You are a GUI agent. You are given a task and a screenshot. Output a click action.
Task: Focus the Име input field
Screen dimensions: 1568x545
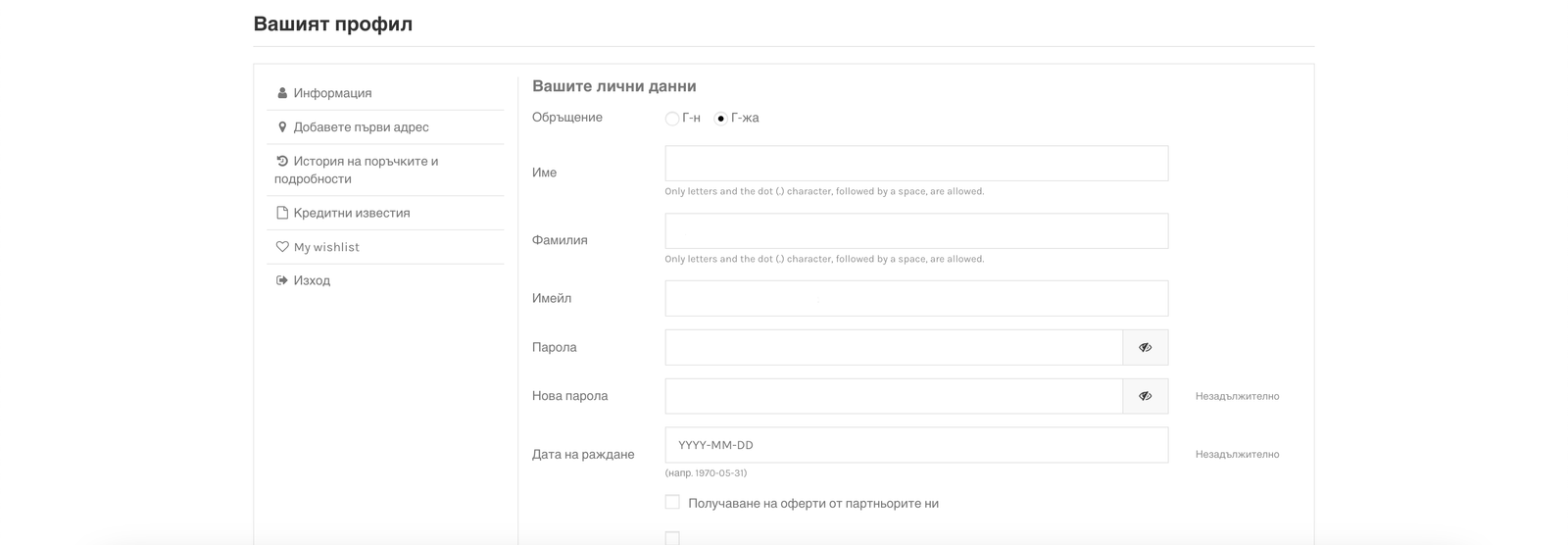tap(916, 164)
